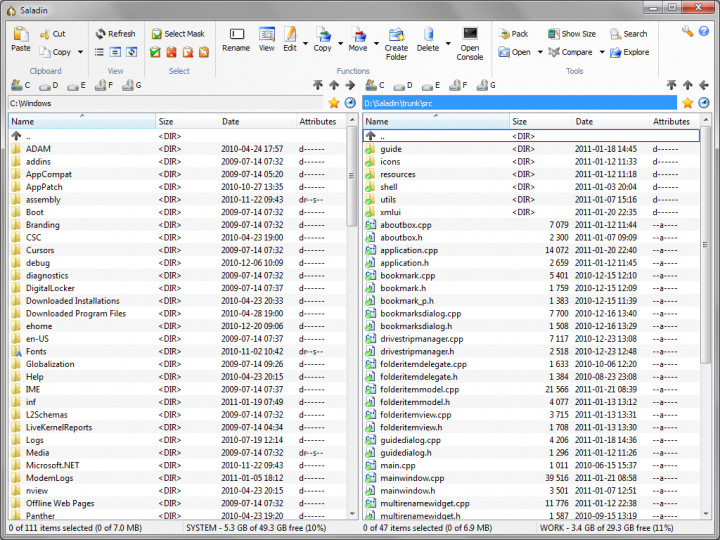This screenshot has width=720, height=540.
Task: Click the Delete trash icon
Action: [428, 39]
